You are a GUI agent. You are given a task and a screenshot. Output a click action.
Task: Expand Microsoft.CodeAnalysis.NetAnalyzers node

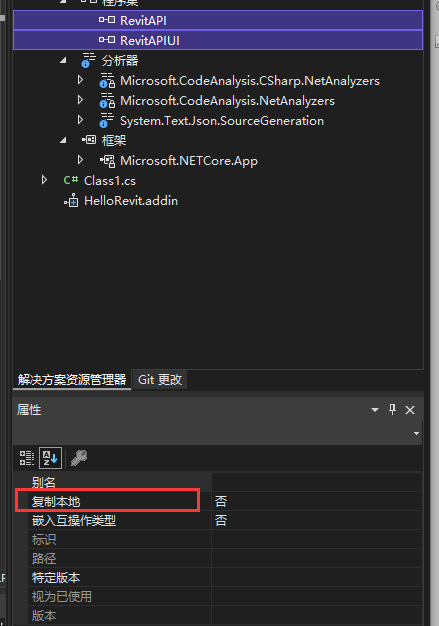(81, 100)
